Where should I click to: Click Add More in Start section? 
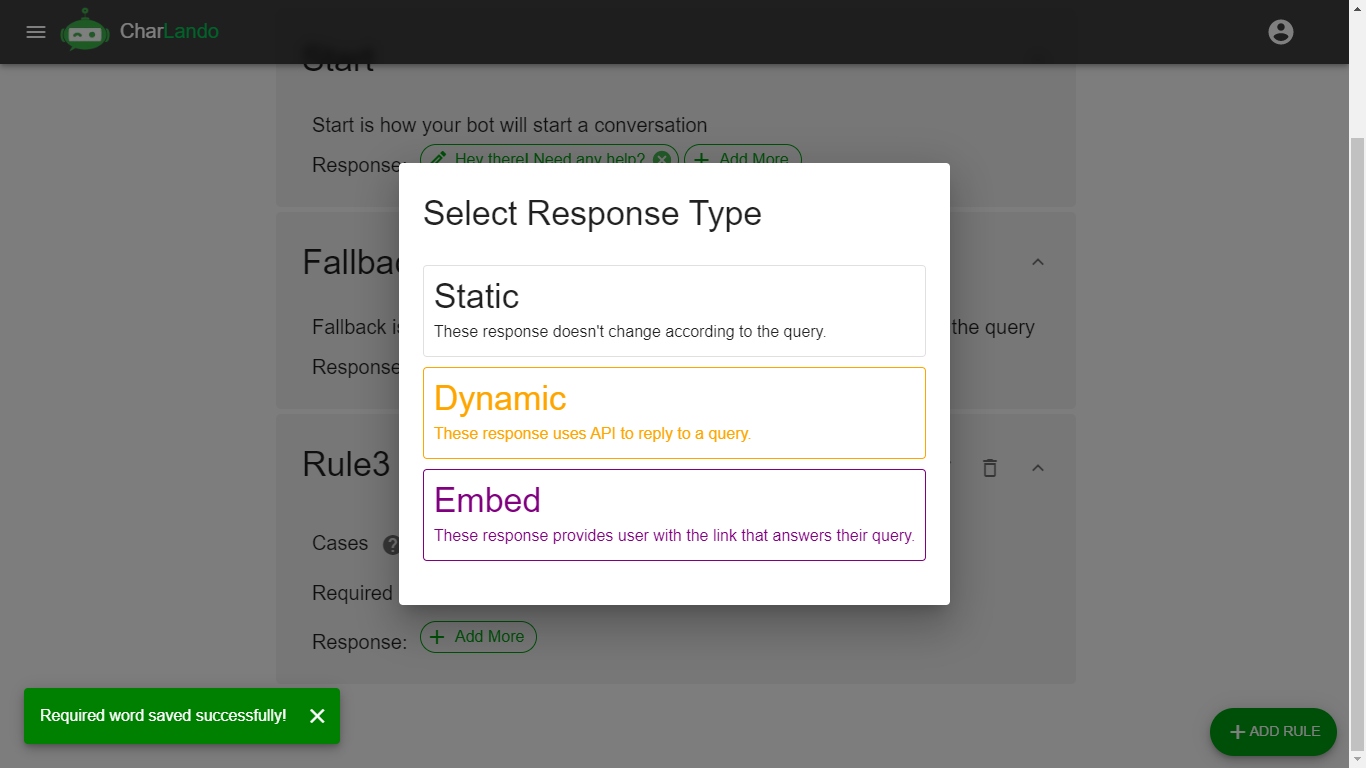click(x=743, y=159)
